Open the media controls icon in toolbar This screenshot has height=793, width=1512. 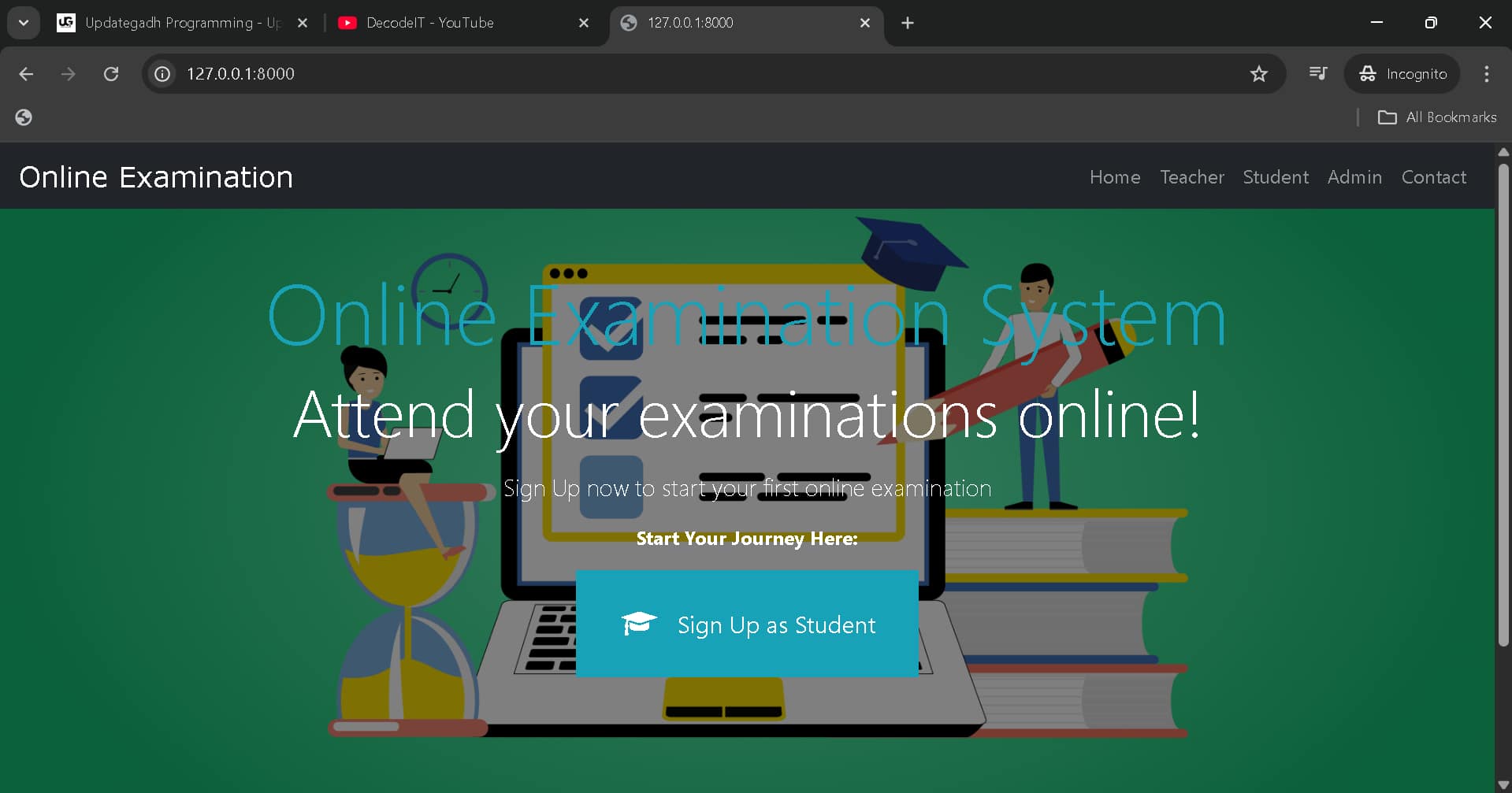point(1317,73)
